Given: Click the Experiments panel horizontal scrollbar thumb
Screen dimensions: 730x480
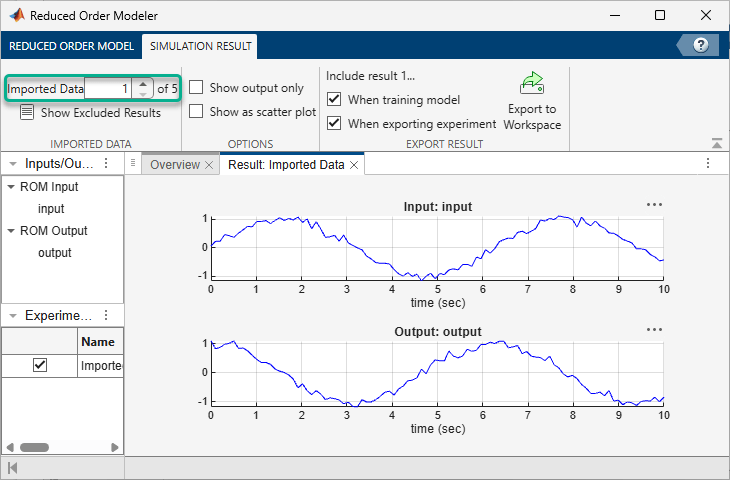Looking at the screenshot, I should coord(34,447).
